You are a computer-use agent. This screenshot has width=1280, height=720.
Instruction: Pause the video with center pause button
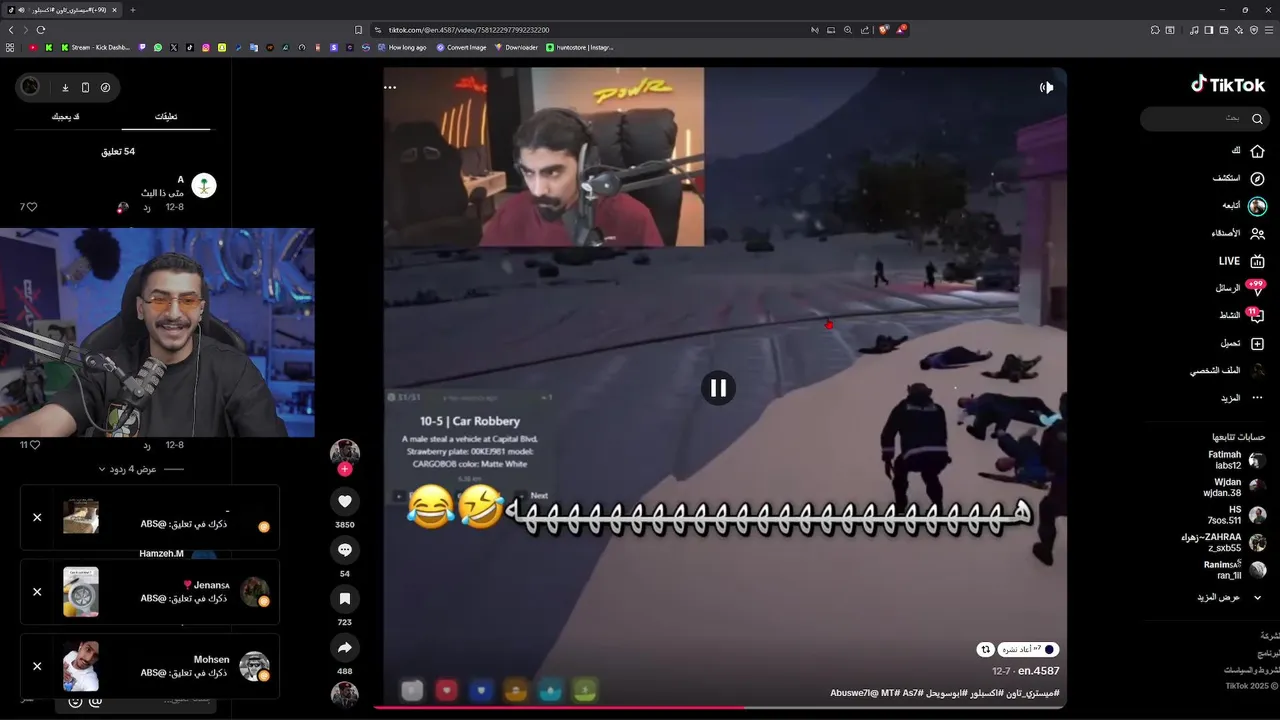718,388
